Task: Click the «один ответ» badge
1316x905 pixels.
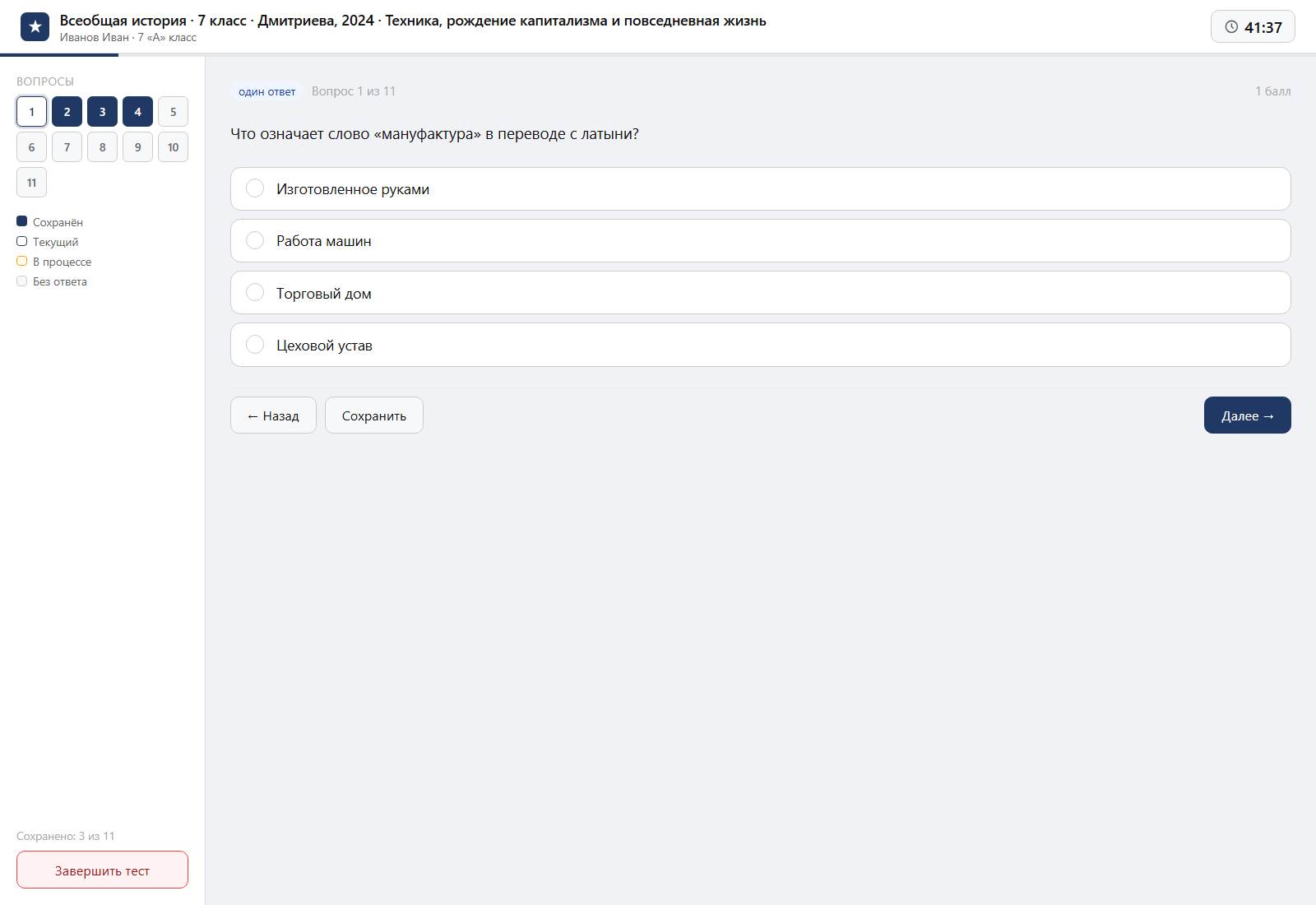Action: (266, 91)
